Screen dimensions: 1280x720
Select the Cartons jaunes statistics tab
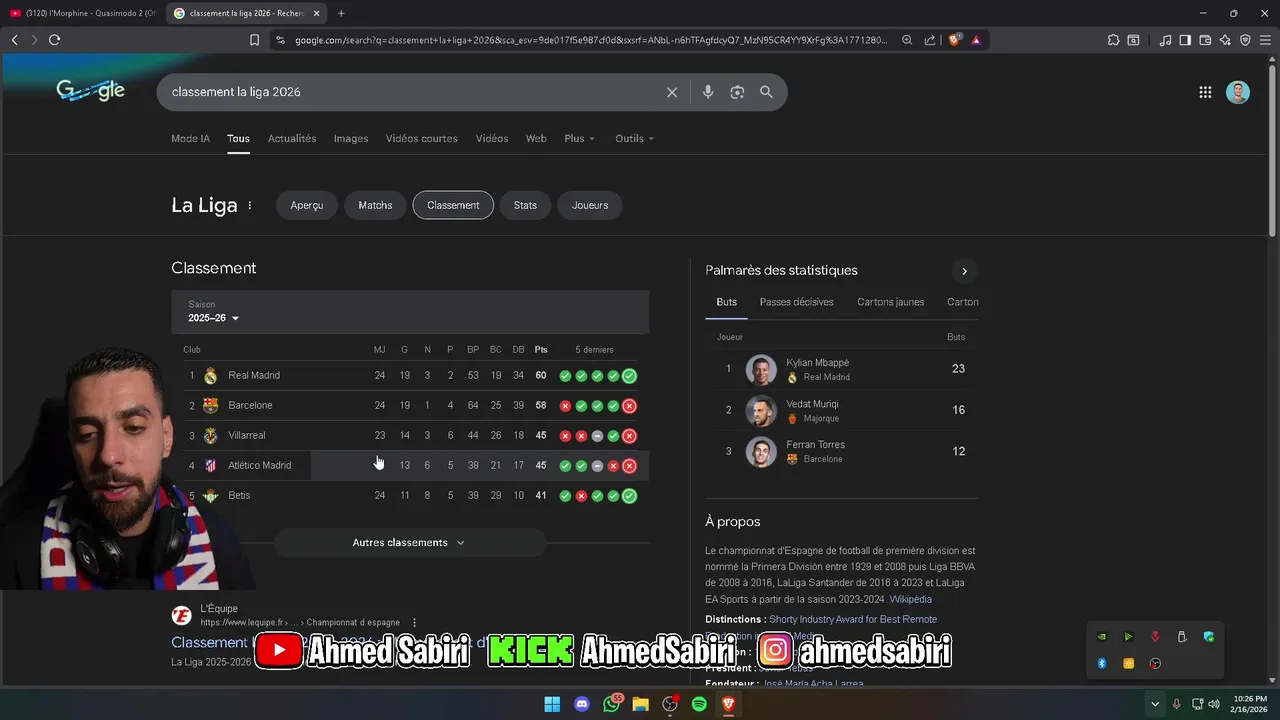click(890, 302)
